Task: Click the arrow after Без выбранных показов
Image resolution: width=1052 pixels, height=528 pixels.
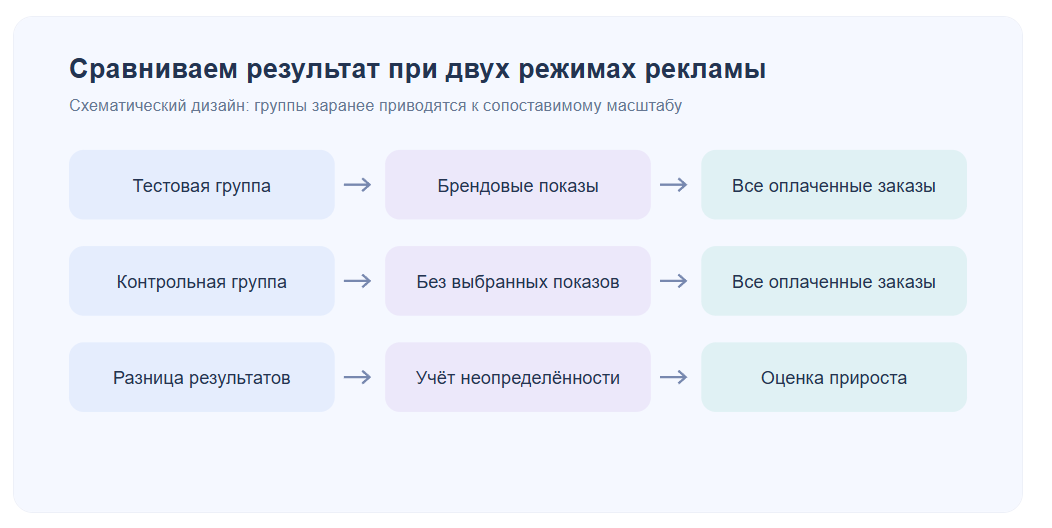Action: pos(674,280)
